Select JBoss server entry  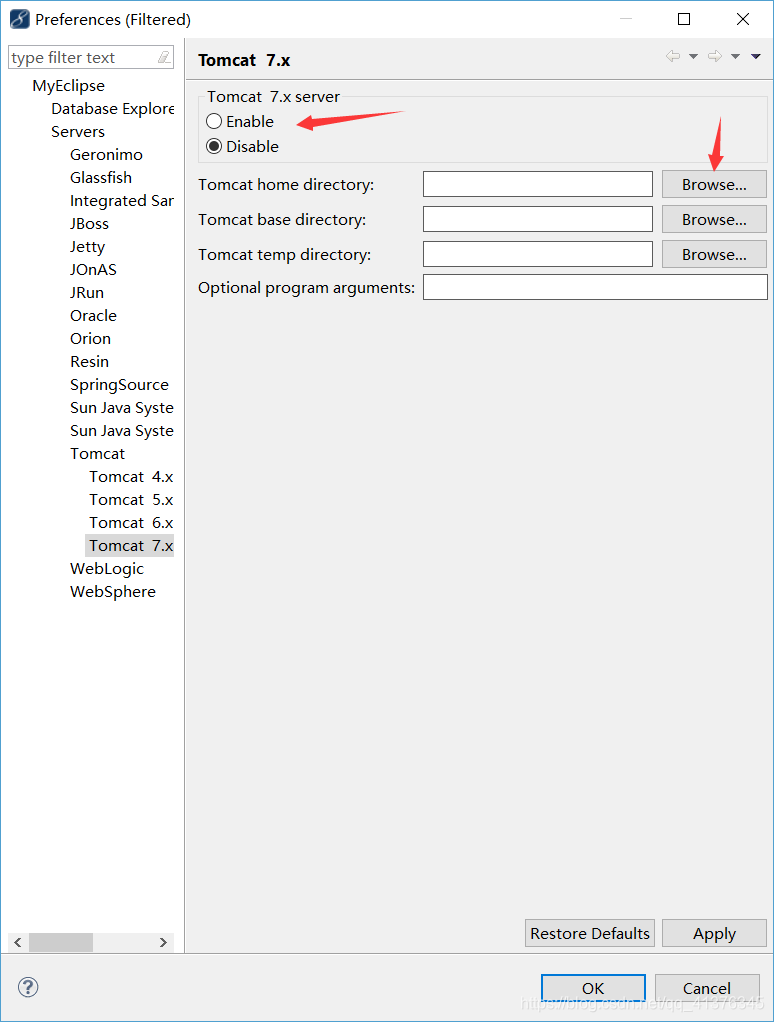coord(89,224)
